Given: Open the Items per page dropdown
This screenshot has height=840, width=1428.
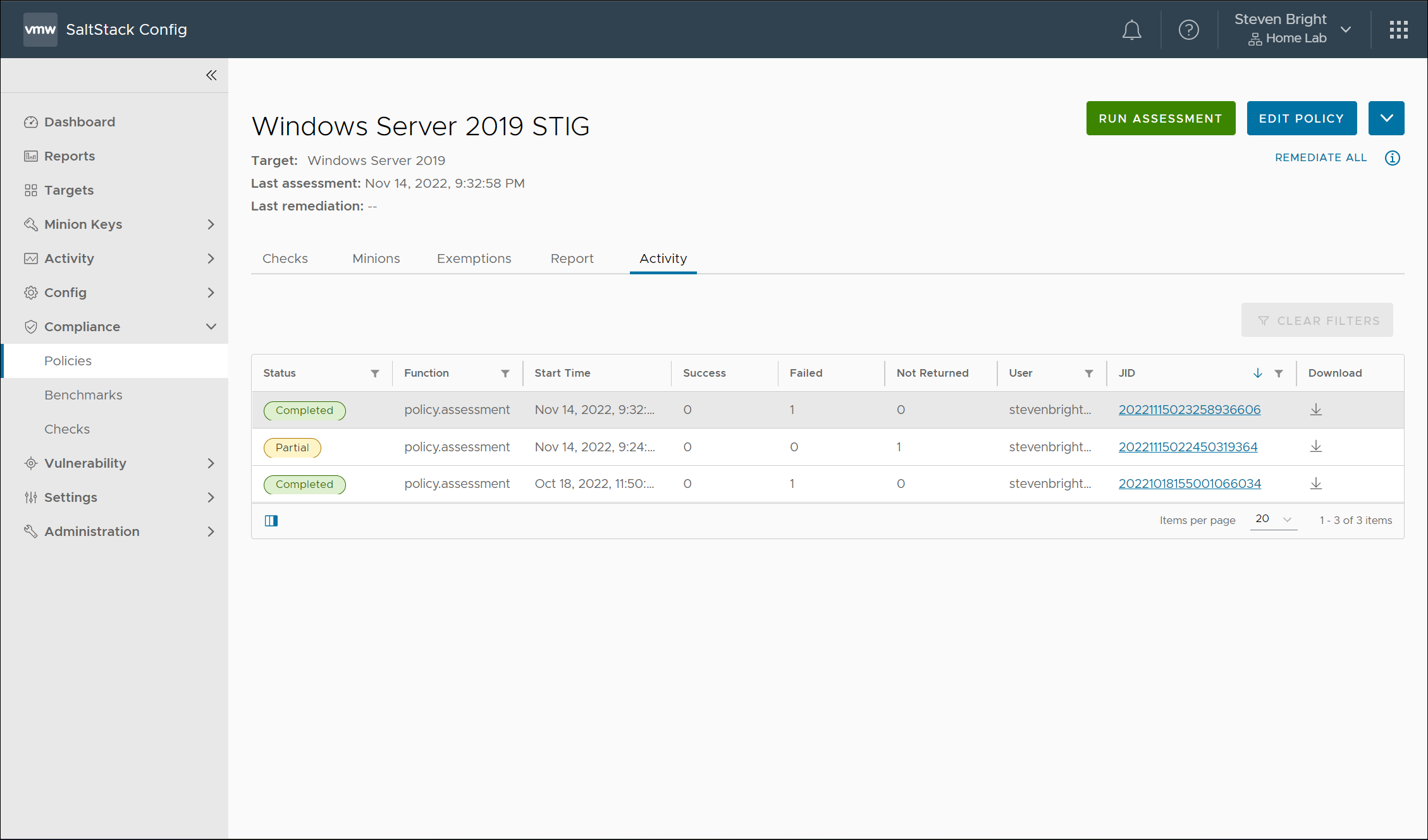Looking at the screenshot, I should click(1273, 520).
